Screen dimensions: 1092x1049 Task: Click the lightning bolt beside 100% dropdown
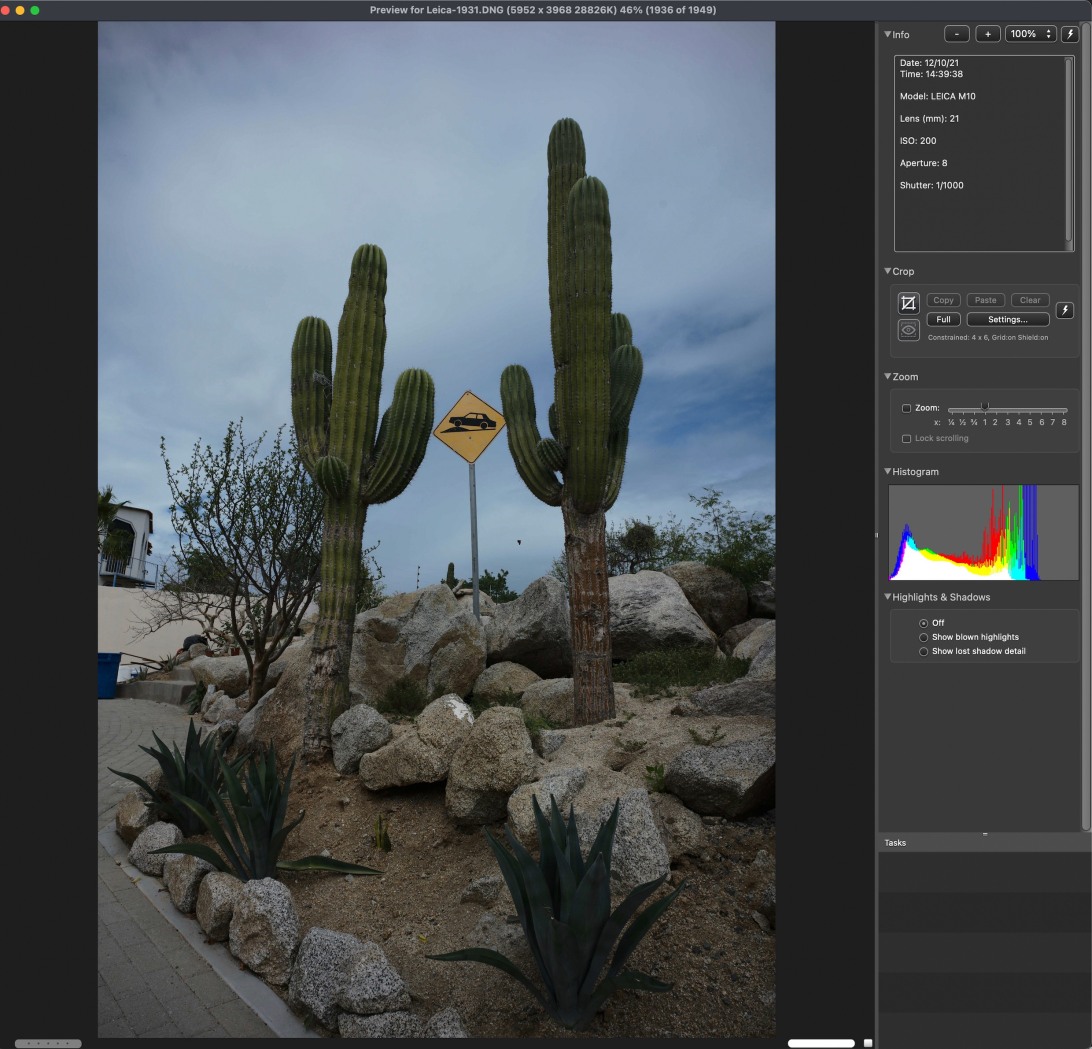[1069, 34]
